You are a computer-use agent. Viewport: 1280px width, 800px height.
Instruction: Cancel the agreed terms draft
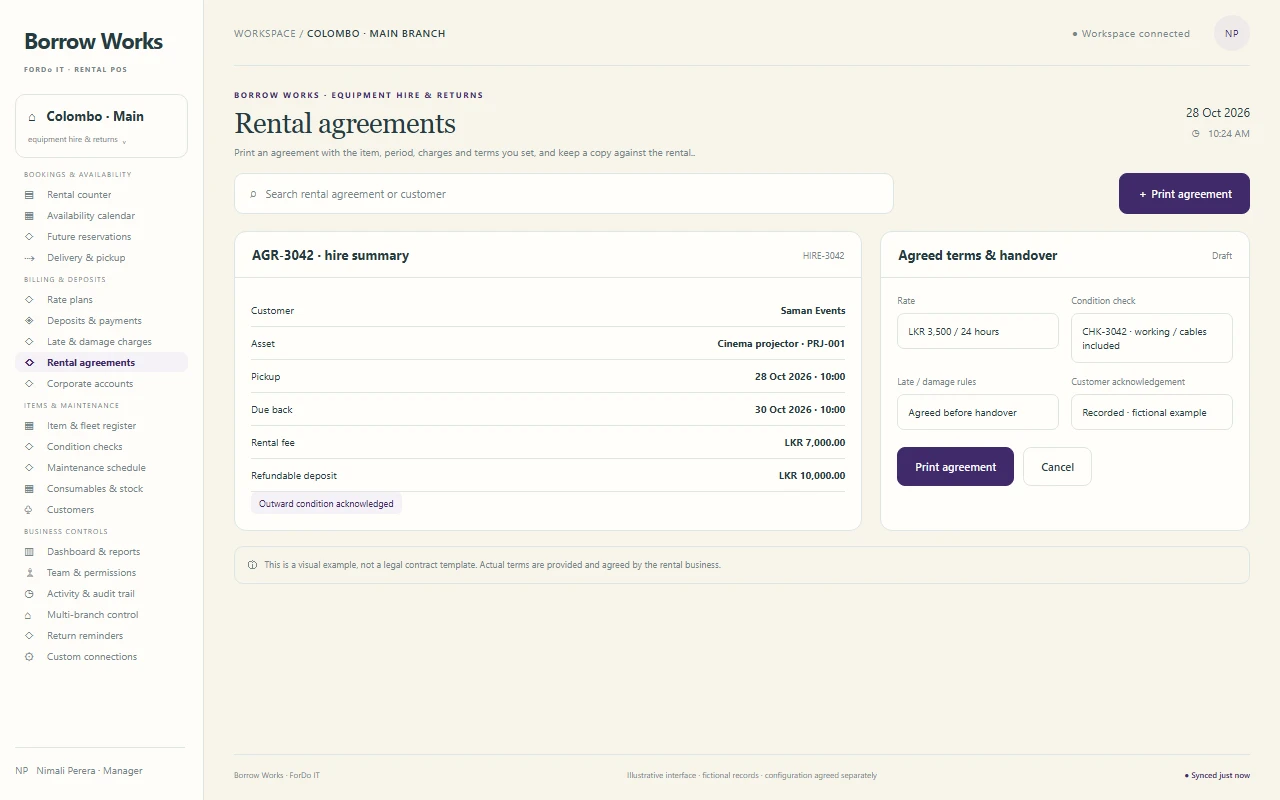[x=1057, y=467]
